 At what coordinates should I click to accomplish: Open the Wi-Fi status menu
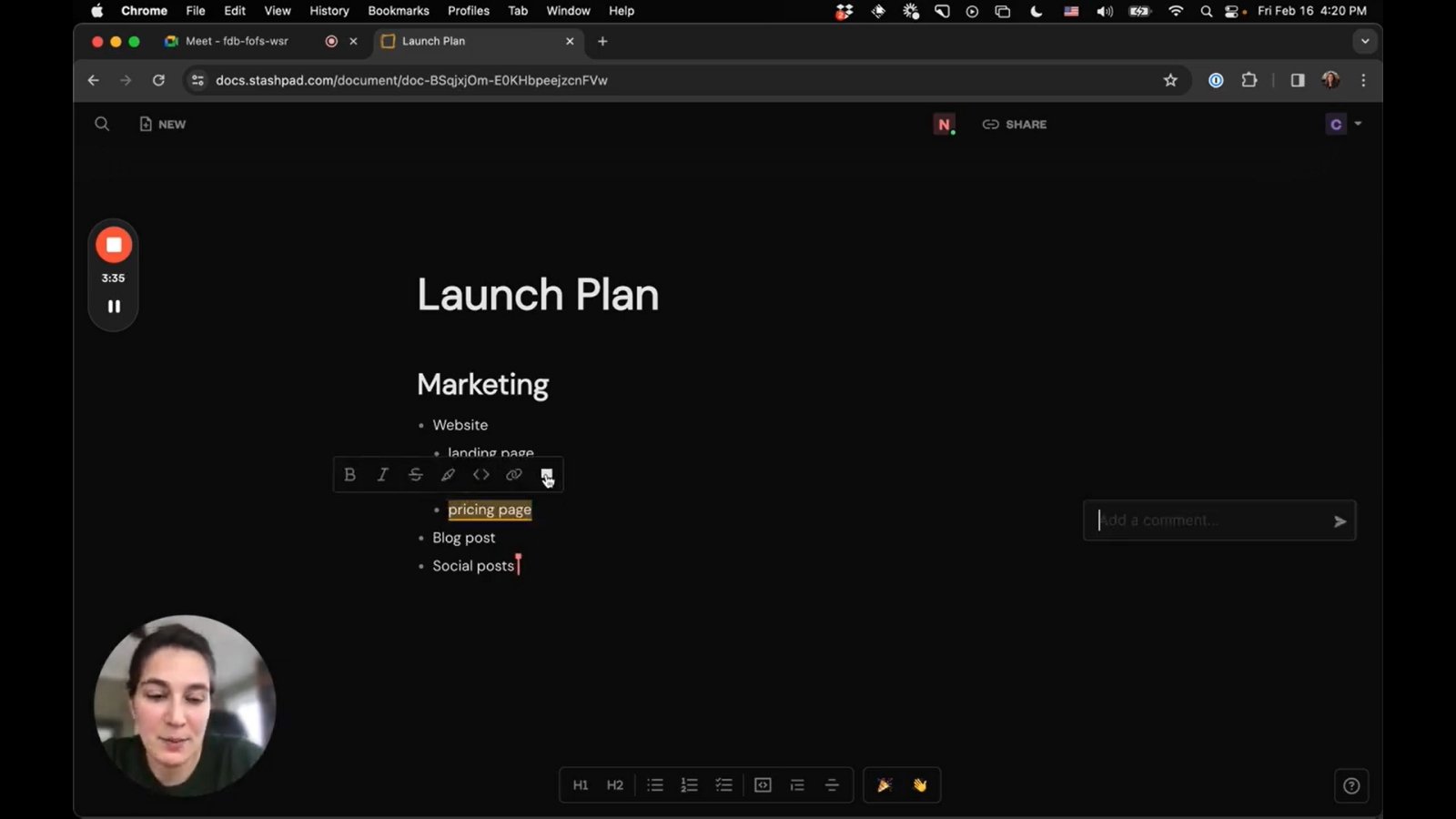(x=1176, y=11)
